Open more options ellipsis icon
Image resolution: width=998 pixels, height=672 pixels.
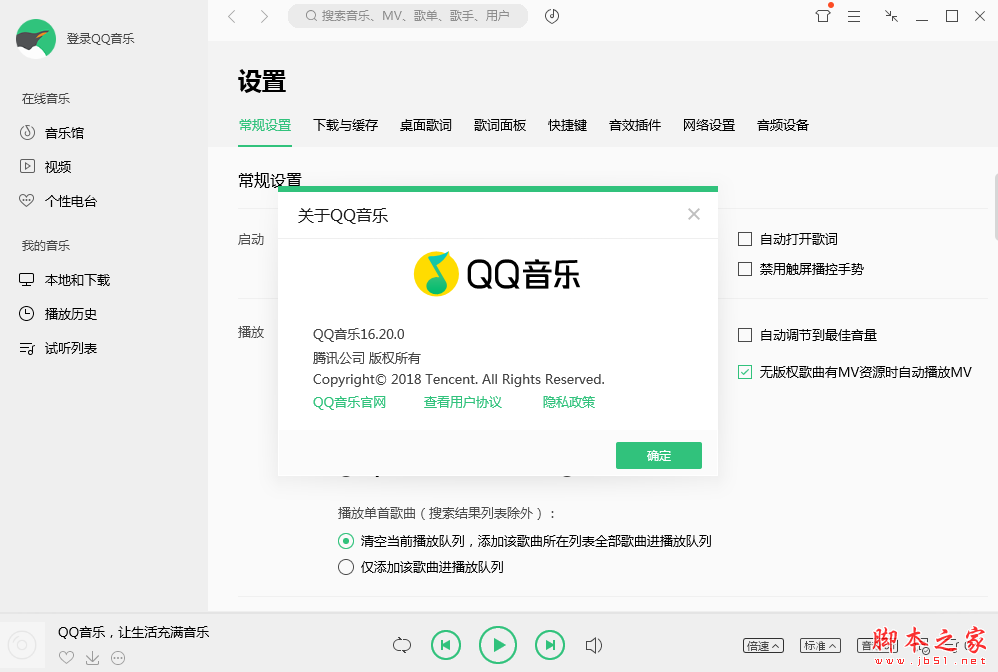118,657
